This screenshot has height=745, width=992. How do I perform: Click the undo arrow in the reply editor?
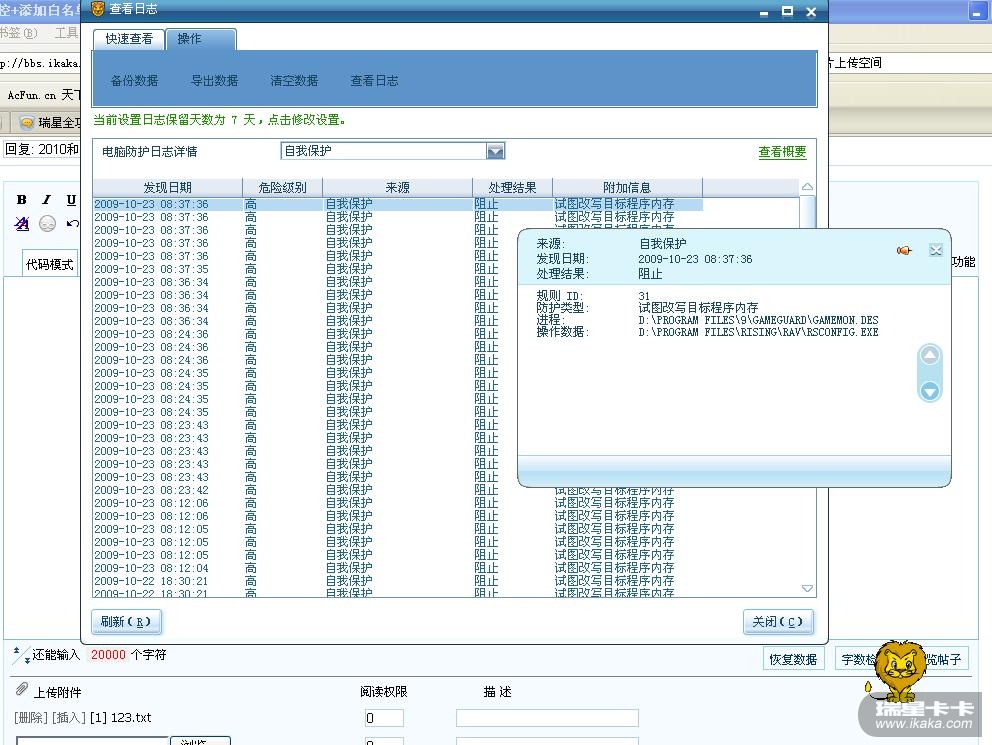pos(72,223)
